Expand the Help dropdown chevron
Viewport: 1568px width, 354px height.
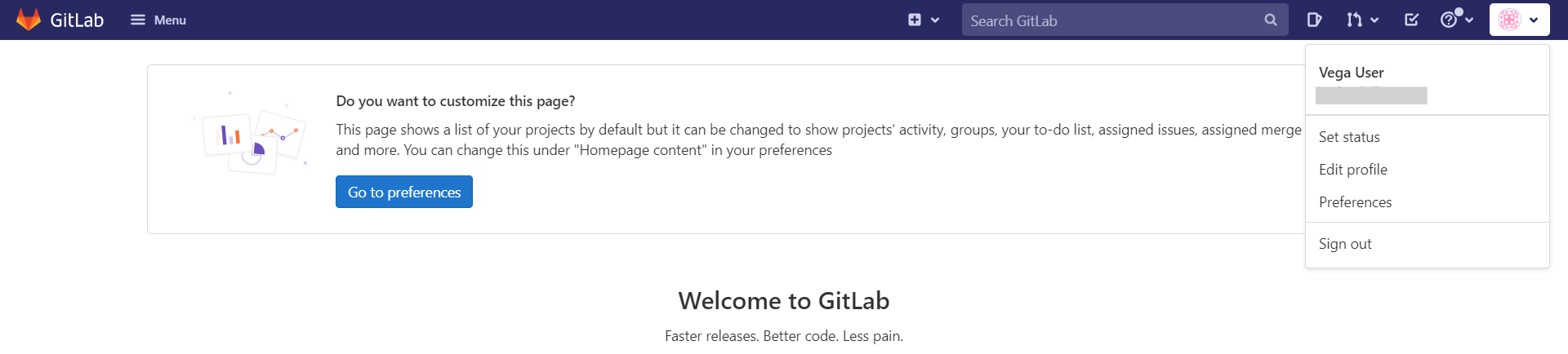[1469, 20]
